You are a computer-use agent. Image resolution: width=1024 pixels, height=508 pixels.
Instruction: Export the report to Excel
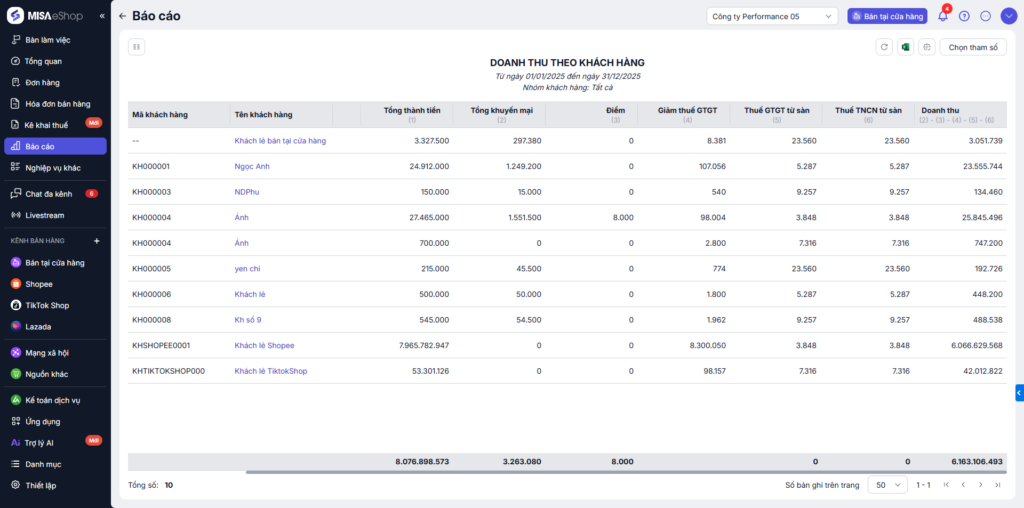click(x=905, y=47)
